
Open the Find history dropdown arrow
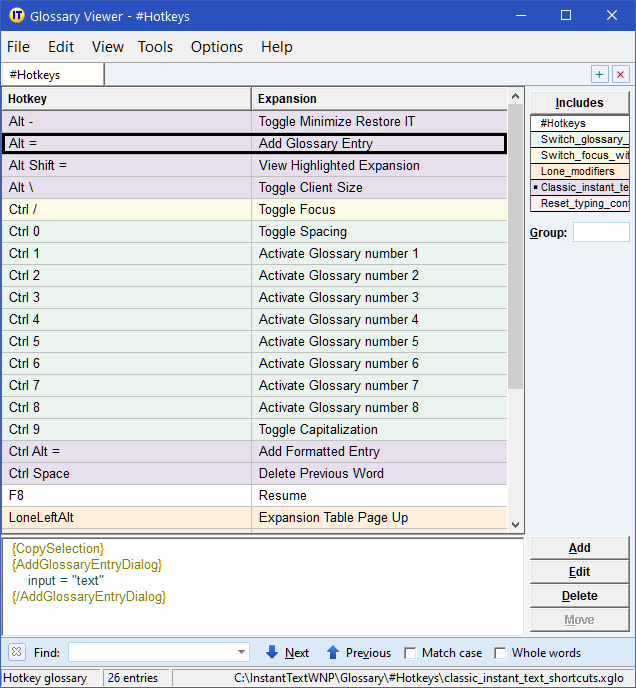pyautogui.click(x=241, y=652)
